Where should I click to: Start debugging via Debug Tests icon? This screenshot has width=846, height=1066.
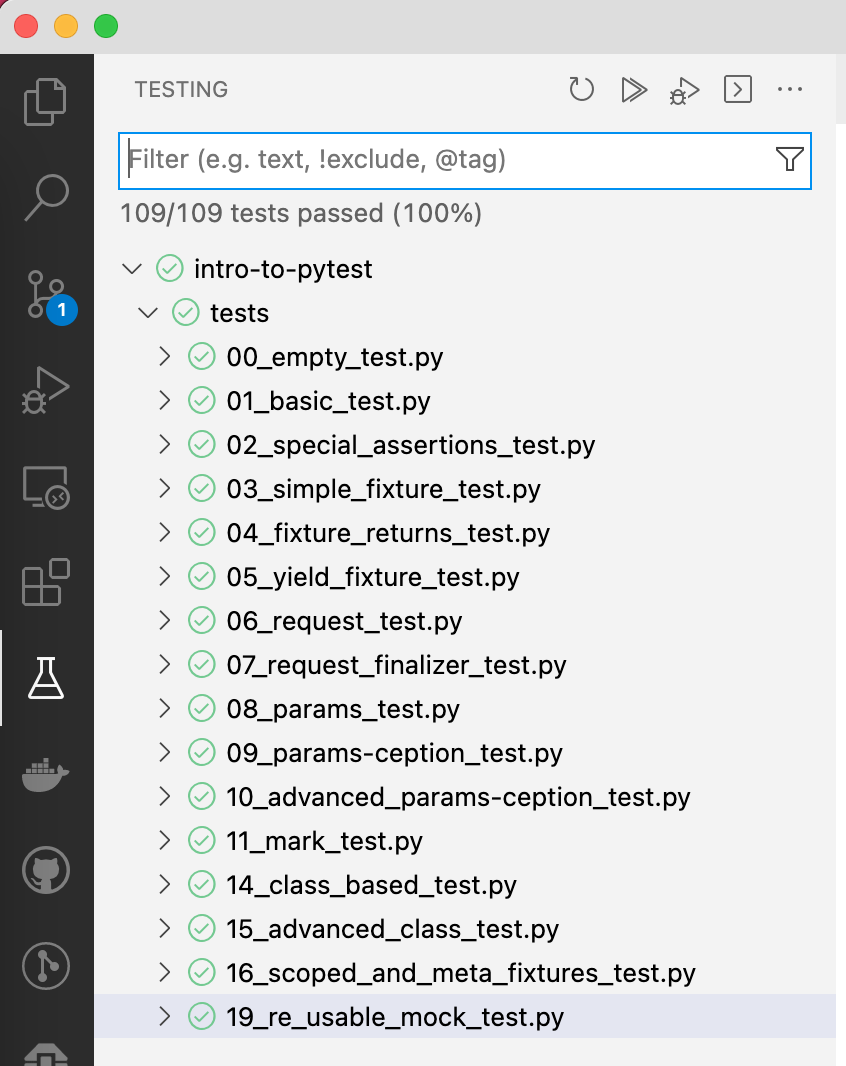click(684, 89)
